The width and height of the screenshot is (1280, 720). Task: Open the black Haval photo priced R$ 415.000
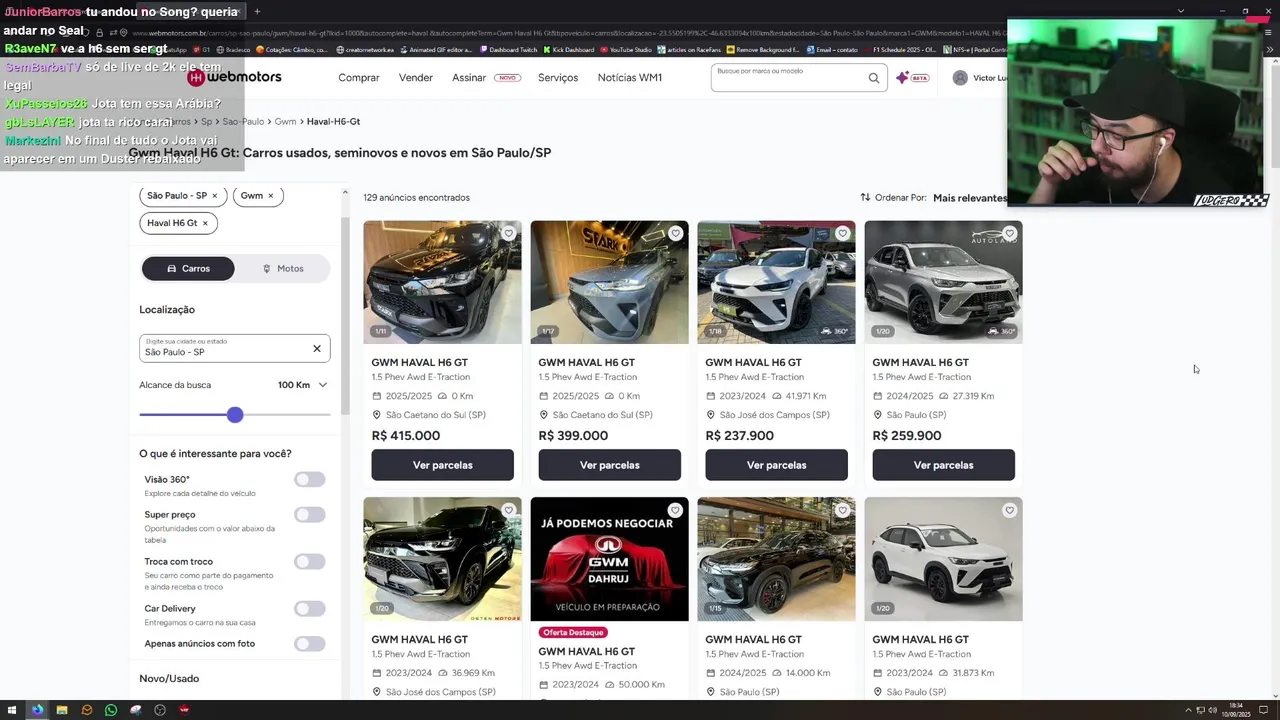click(442, 282)
